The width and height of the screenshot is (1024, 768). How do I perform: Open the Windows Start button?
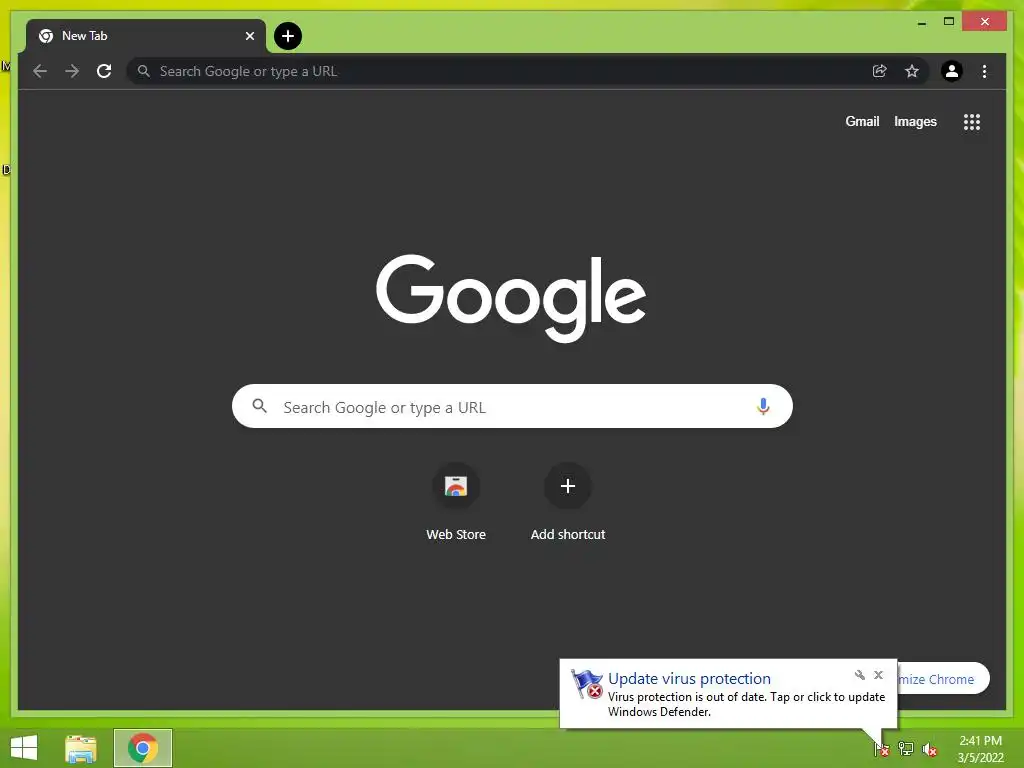(24, 748)
